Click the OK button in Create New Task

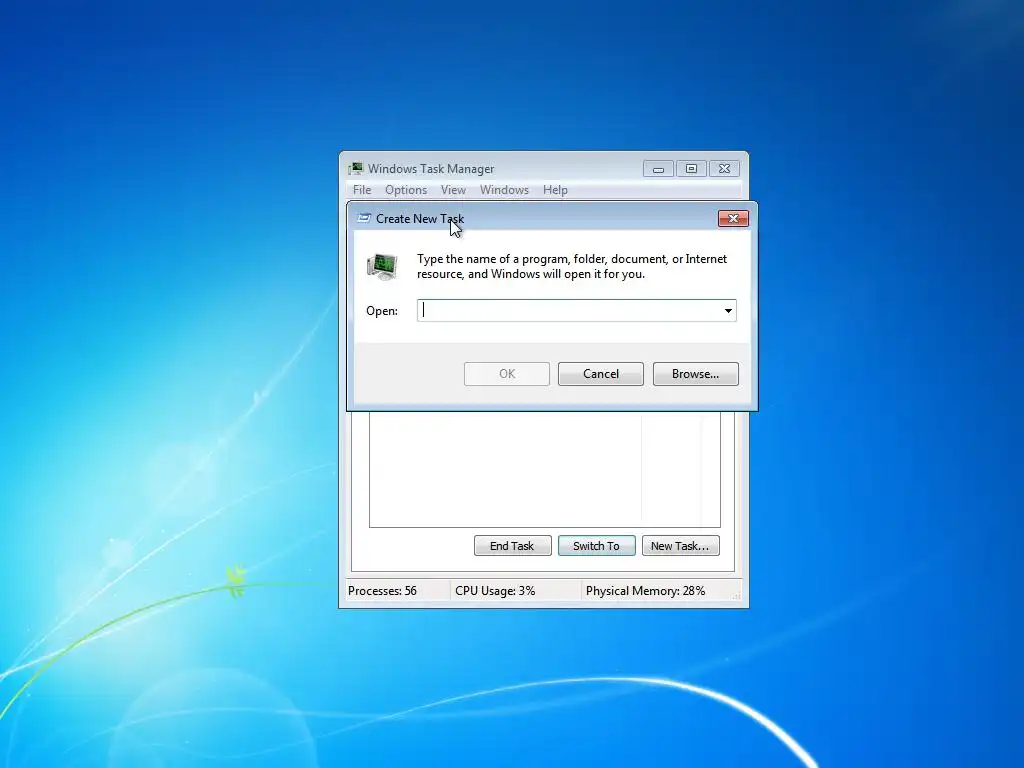[x=507, y=374]
